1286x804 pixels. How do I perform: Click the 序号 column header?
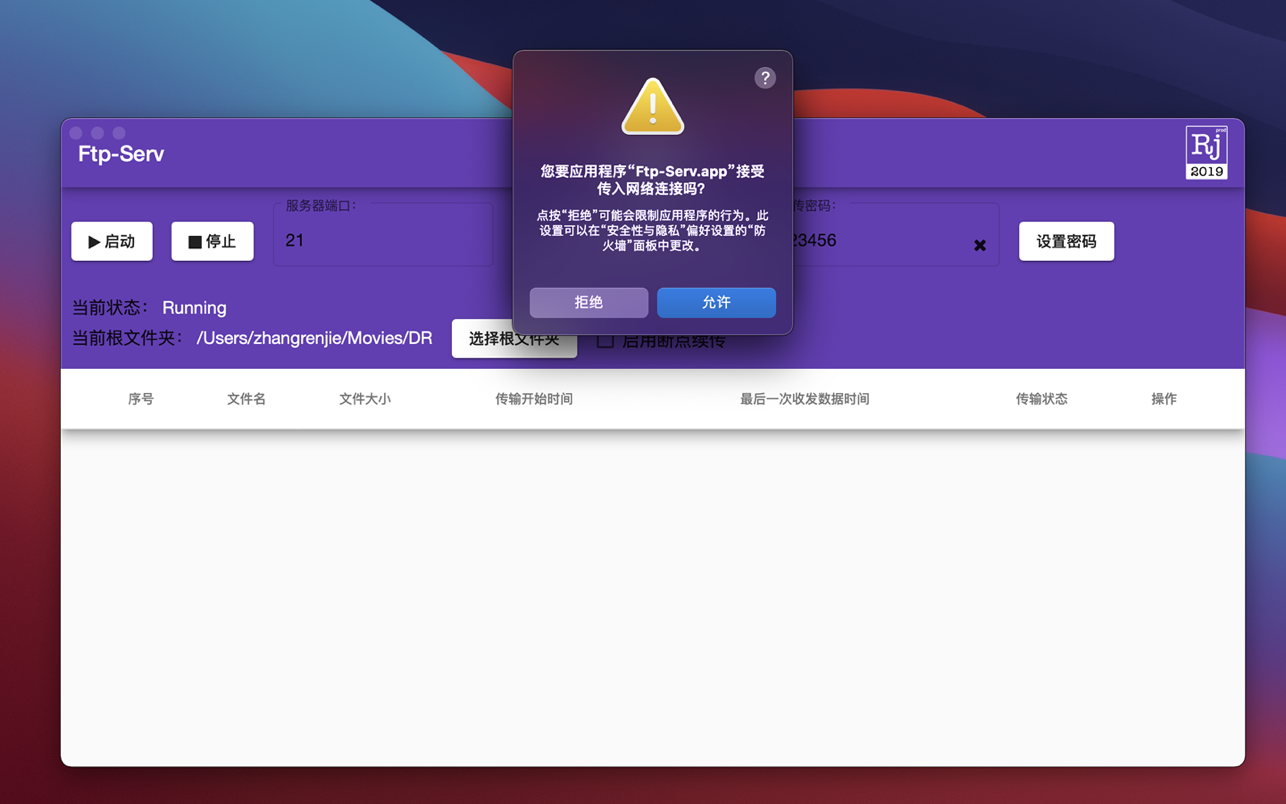coord(141,399)
